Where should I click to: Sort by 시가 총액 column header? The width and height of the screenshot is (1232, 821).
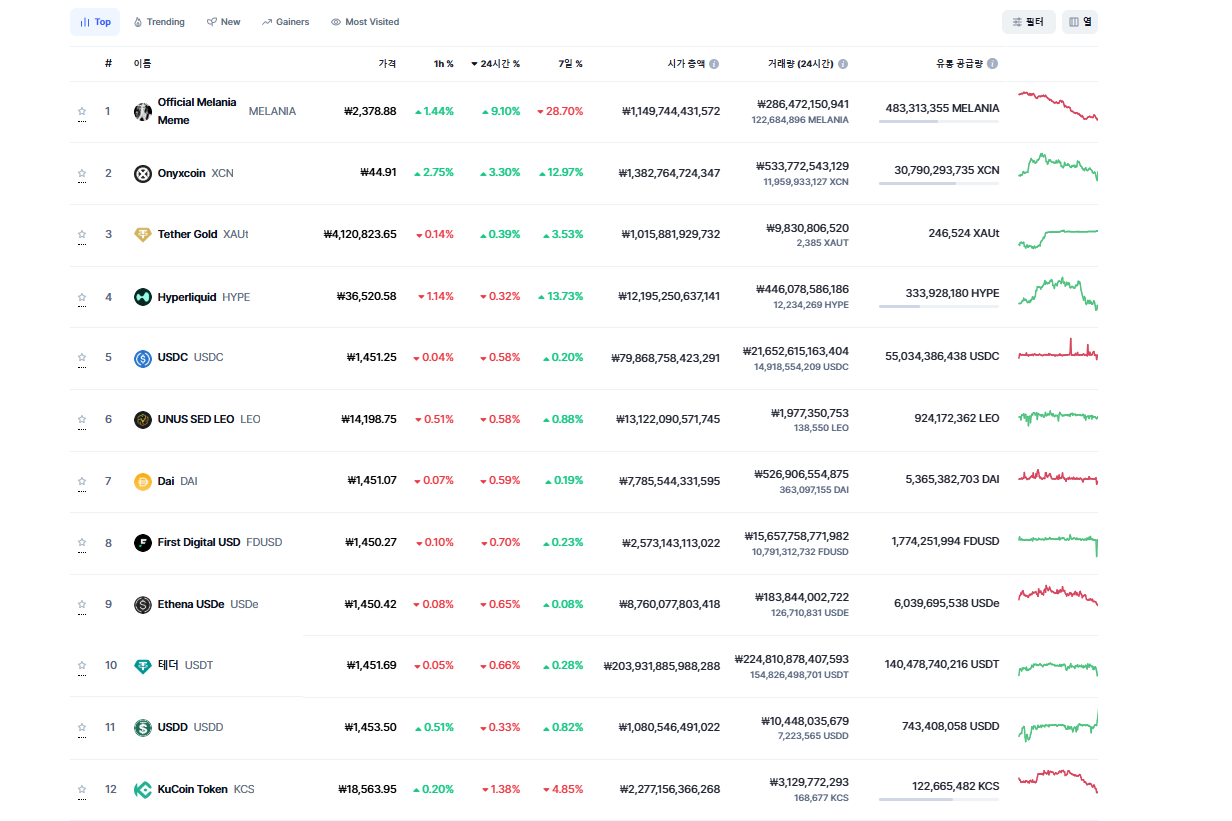point(686,64)
